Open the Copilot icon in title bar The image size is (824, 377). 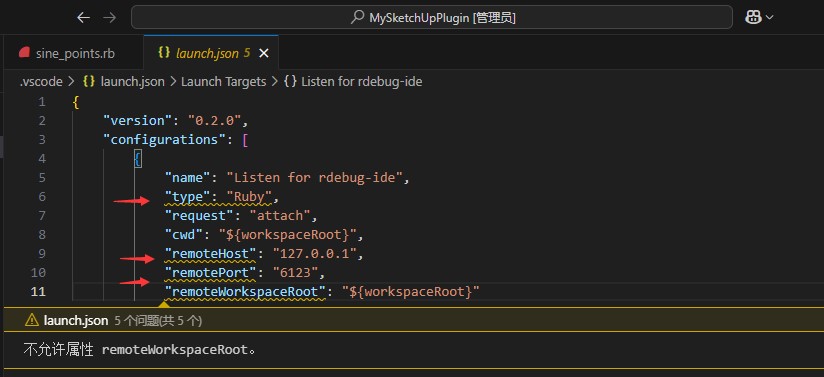[754, 17]
